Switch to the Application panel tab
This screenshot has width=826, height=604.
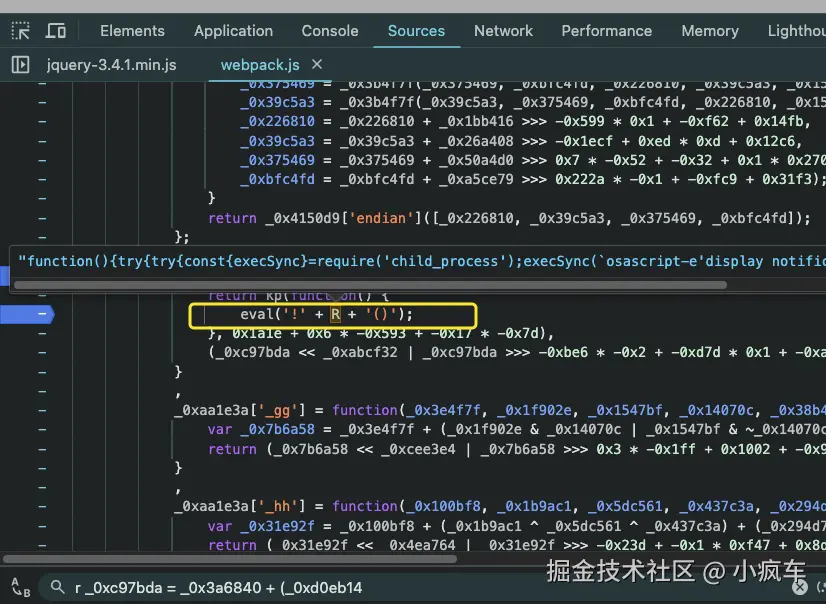coord(233,31)
